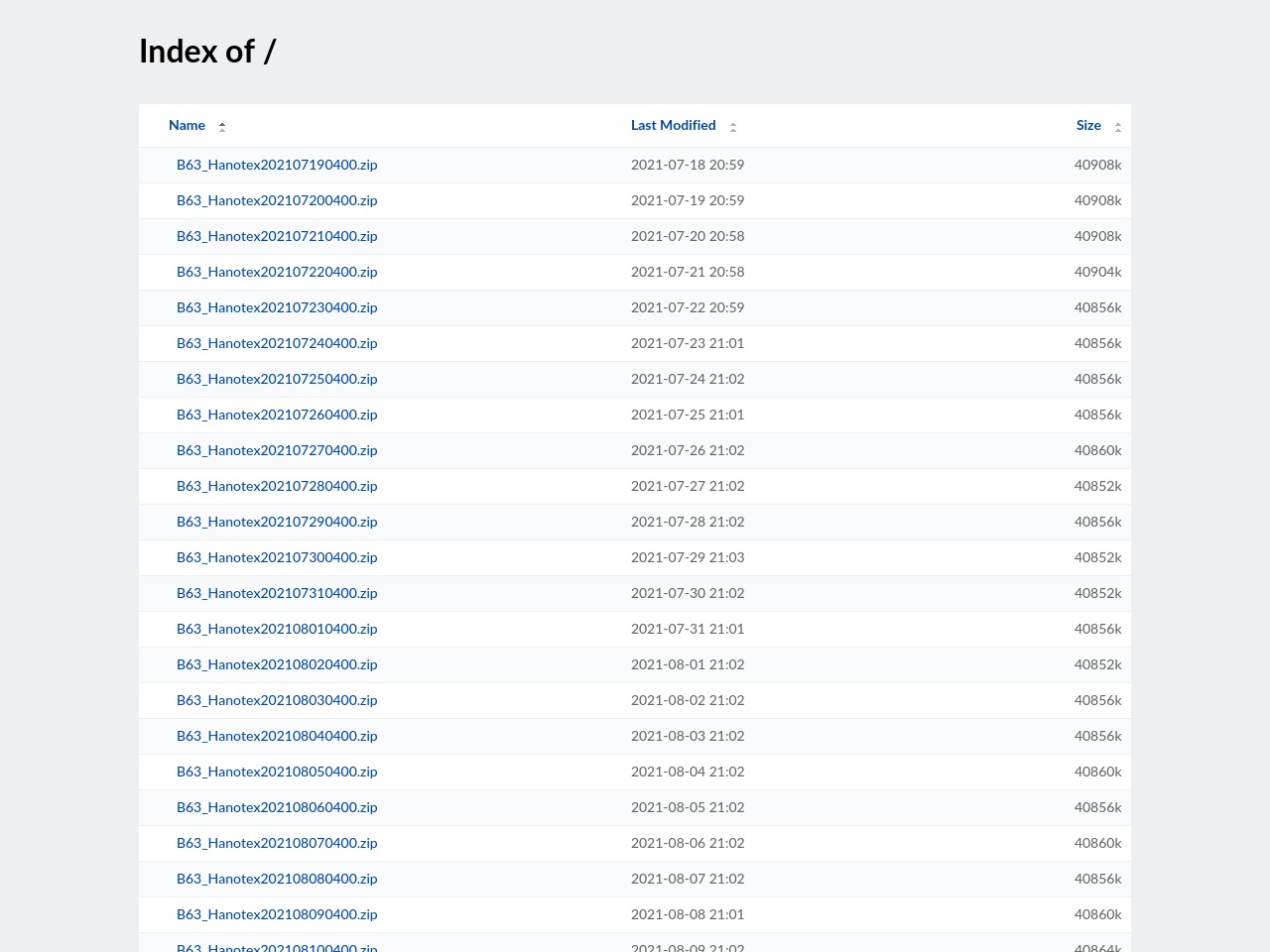1270x952 pixels.
Task: Click the sort arrow icon beside Name
Action: click(222, 127)
